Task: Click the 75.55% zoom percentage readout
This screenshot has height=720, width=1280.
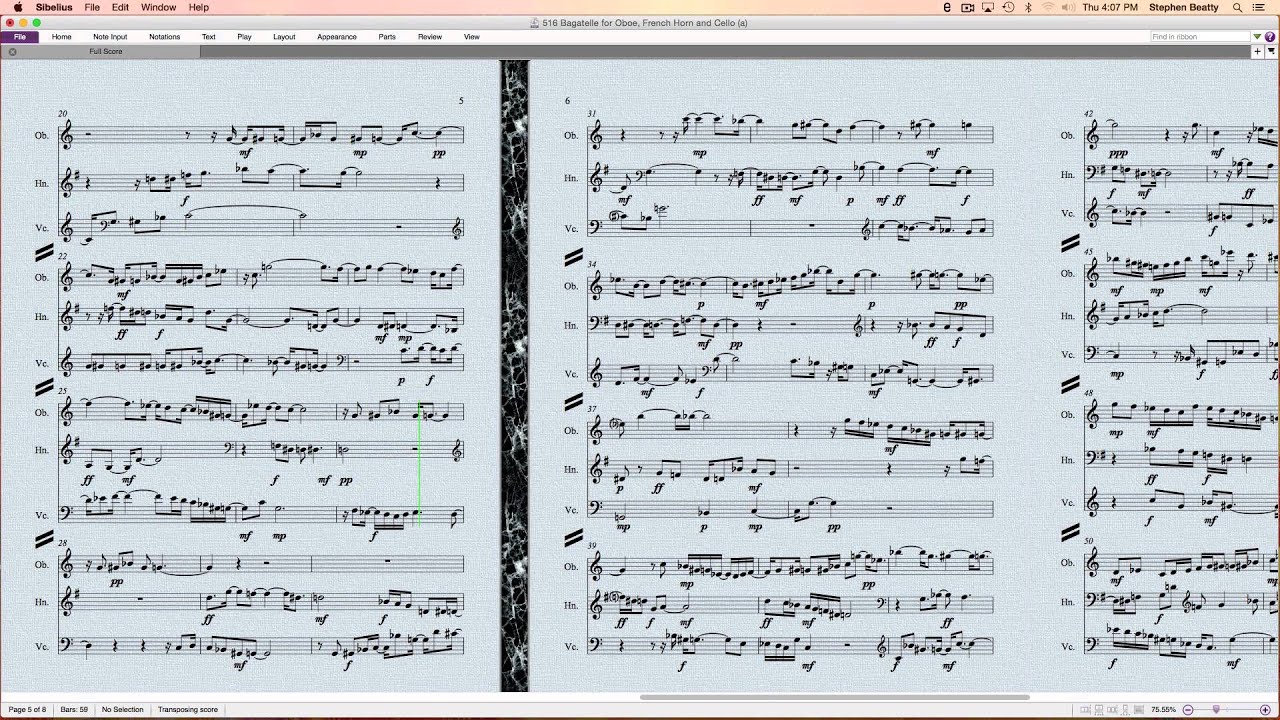Action: click(x=1163, y=709)
